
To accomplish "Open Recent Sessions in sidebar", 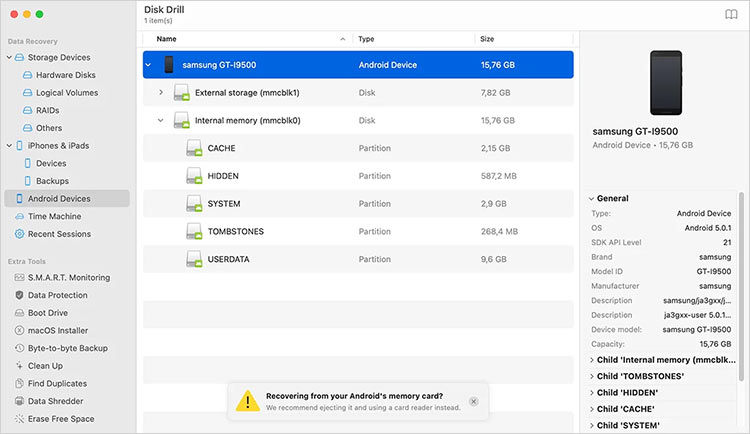I will [x=58, y=234].
